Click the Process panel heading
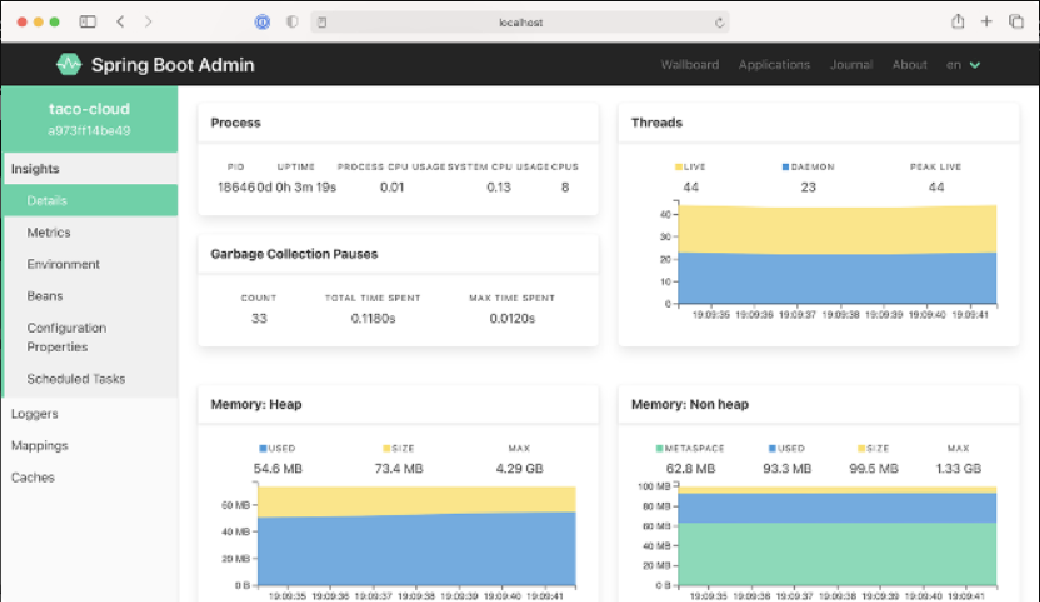 coord(235,123)
